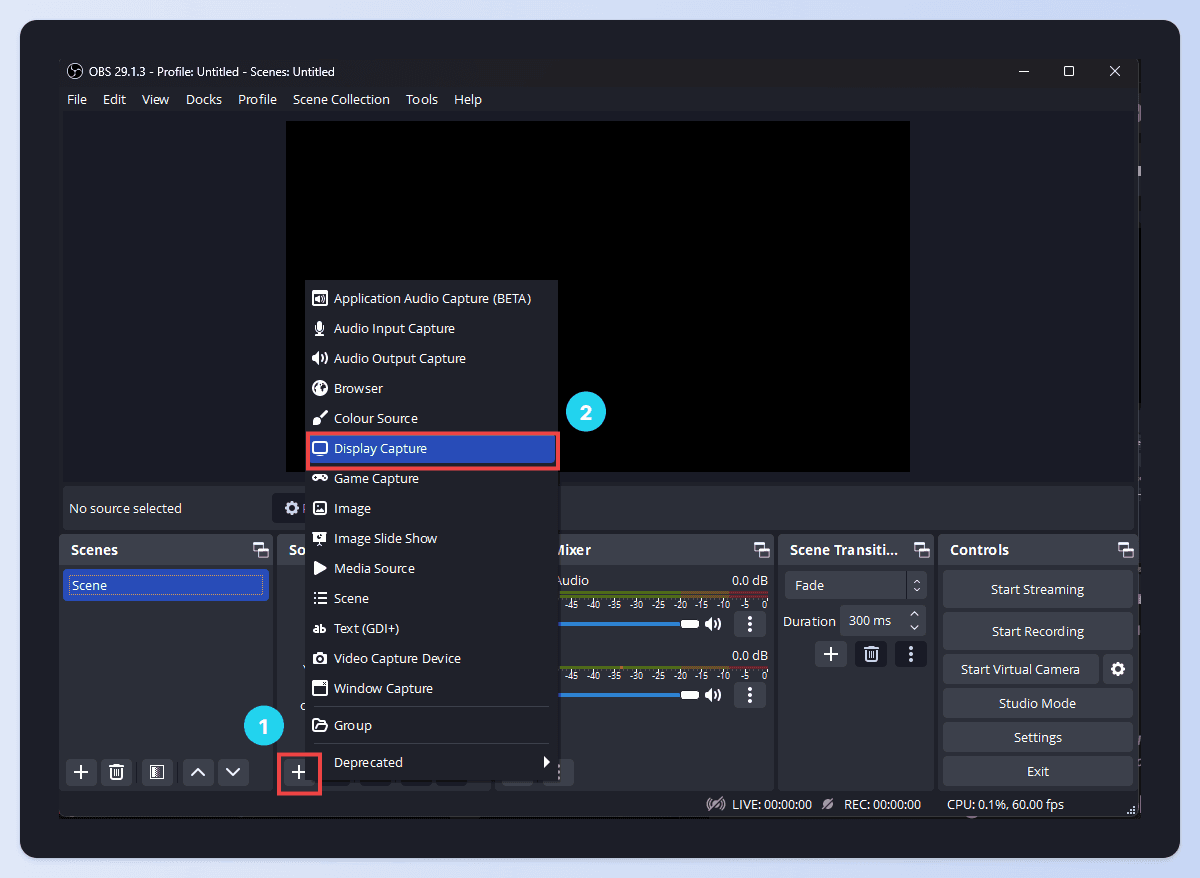
Task: Click the Exit button
Action: (1037, 771)
